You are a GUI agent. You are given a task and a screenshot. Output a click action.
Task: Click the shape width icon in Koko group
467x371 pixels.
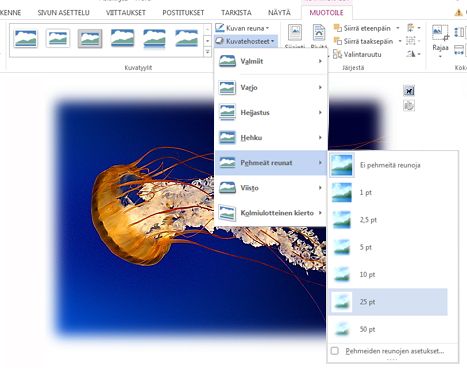click(459, 50)
